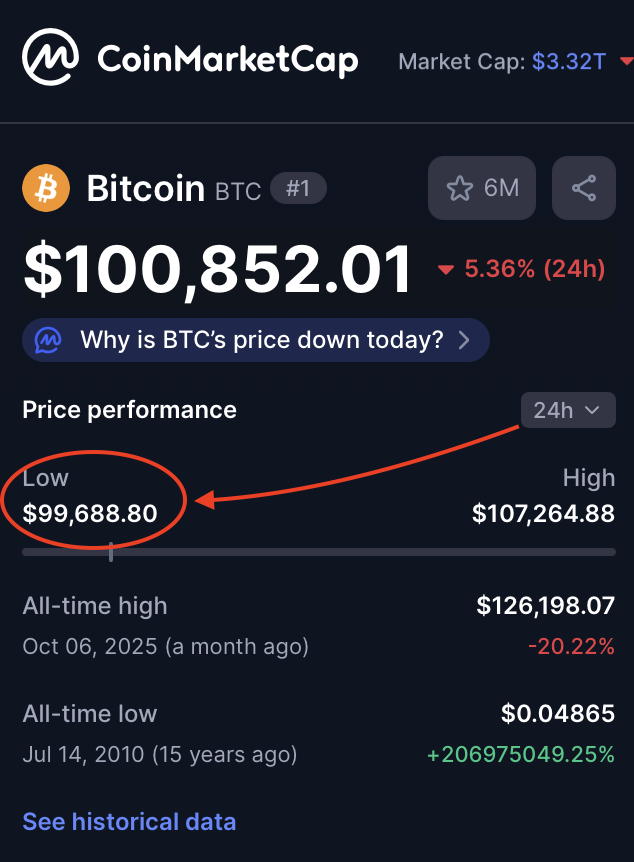Open See historical data link

point(129,822)
